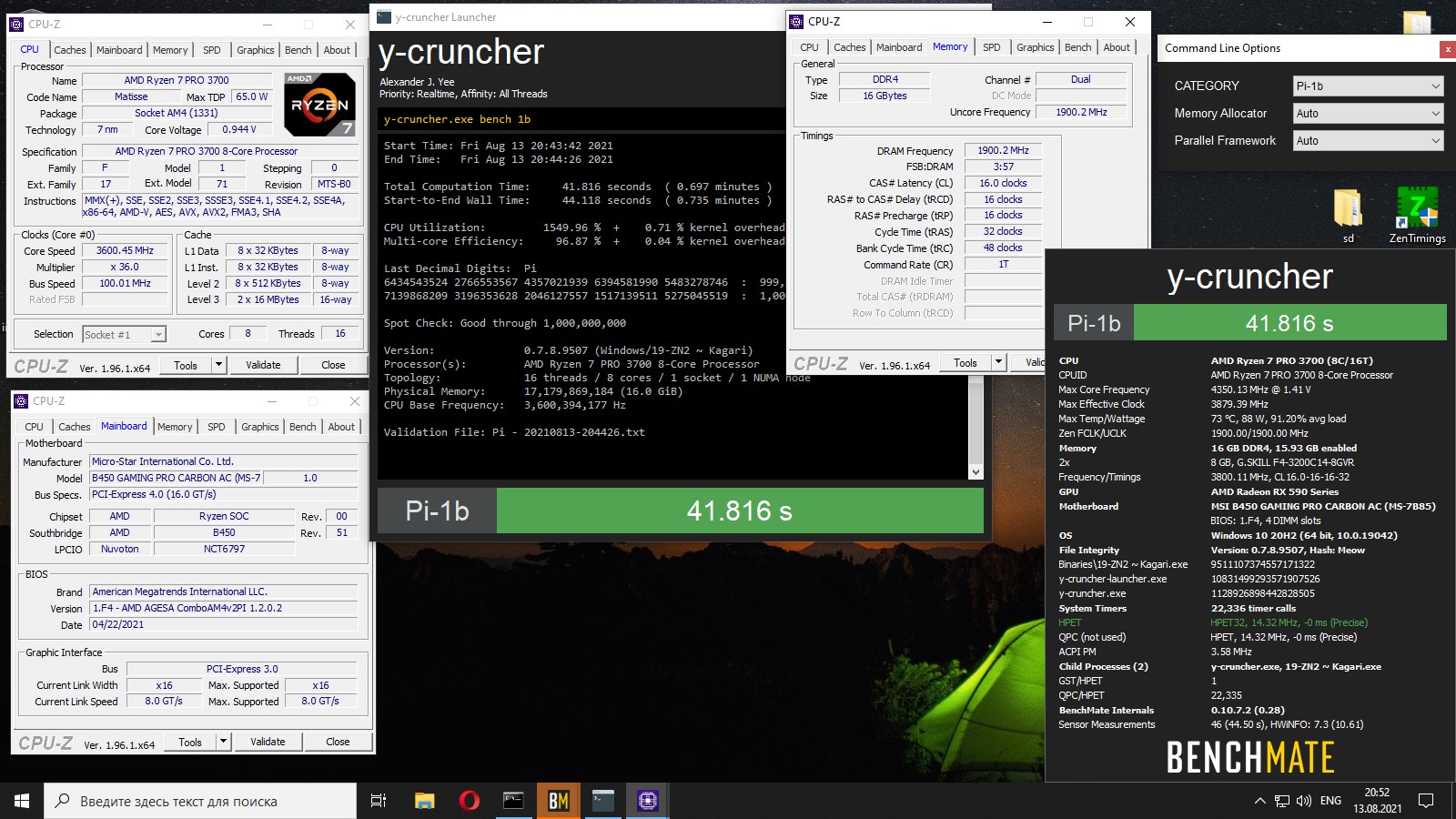Open About tab in Mainboard CPU-Z window
Screen dimensions: 1456x819
click(341, 426)
